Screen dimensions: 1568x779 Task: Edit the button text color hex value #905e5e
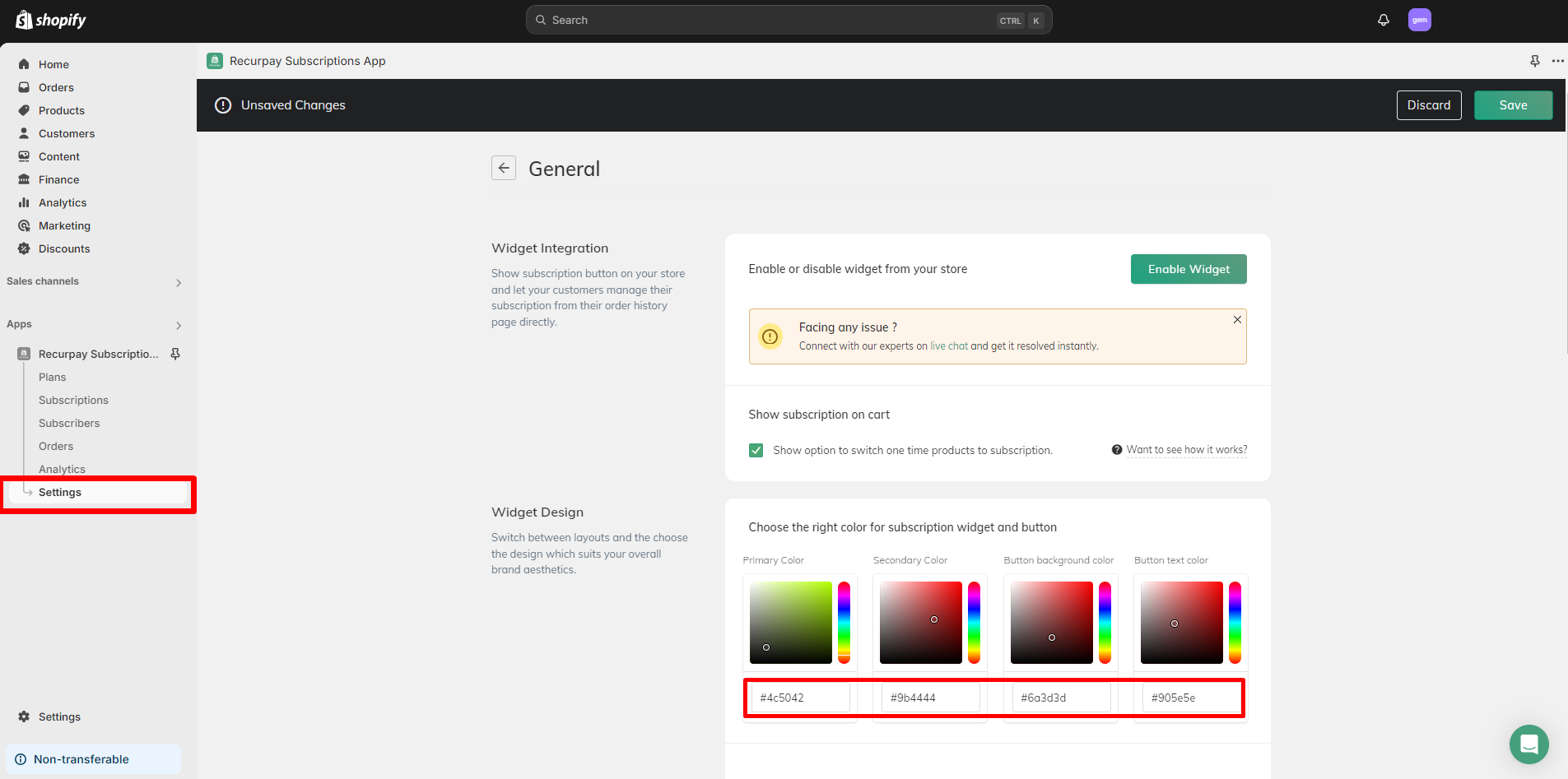(1190, 697)
